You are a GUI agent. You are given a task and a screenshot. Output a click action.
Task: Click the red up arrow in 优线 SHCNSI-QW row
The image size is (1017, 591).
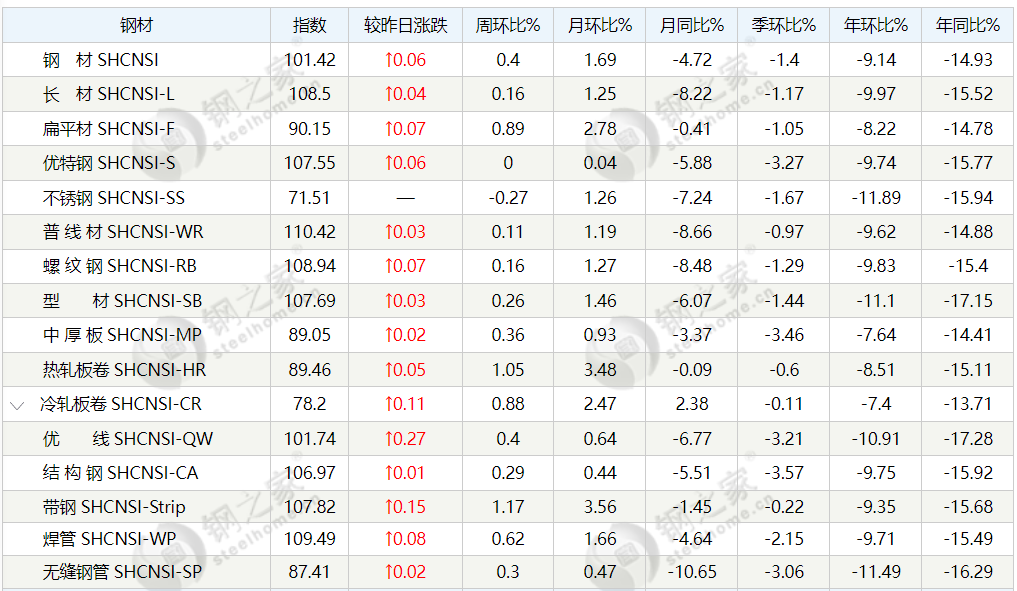390,439
